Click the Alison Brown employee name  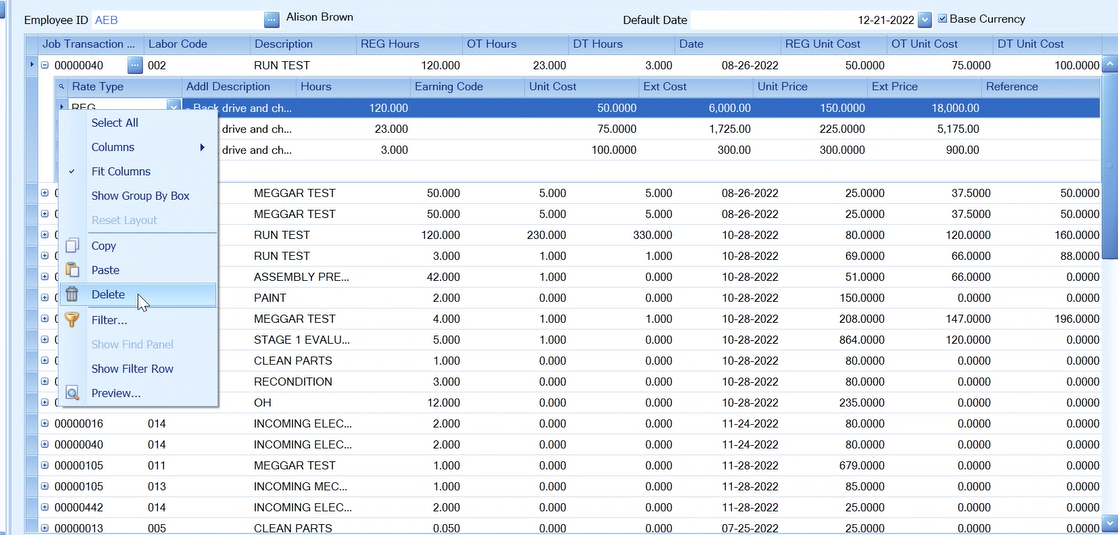pyautogui.click(x=319, y=17)
